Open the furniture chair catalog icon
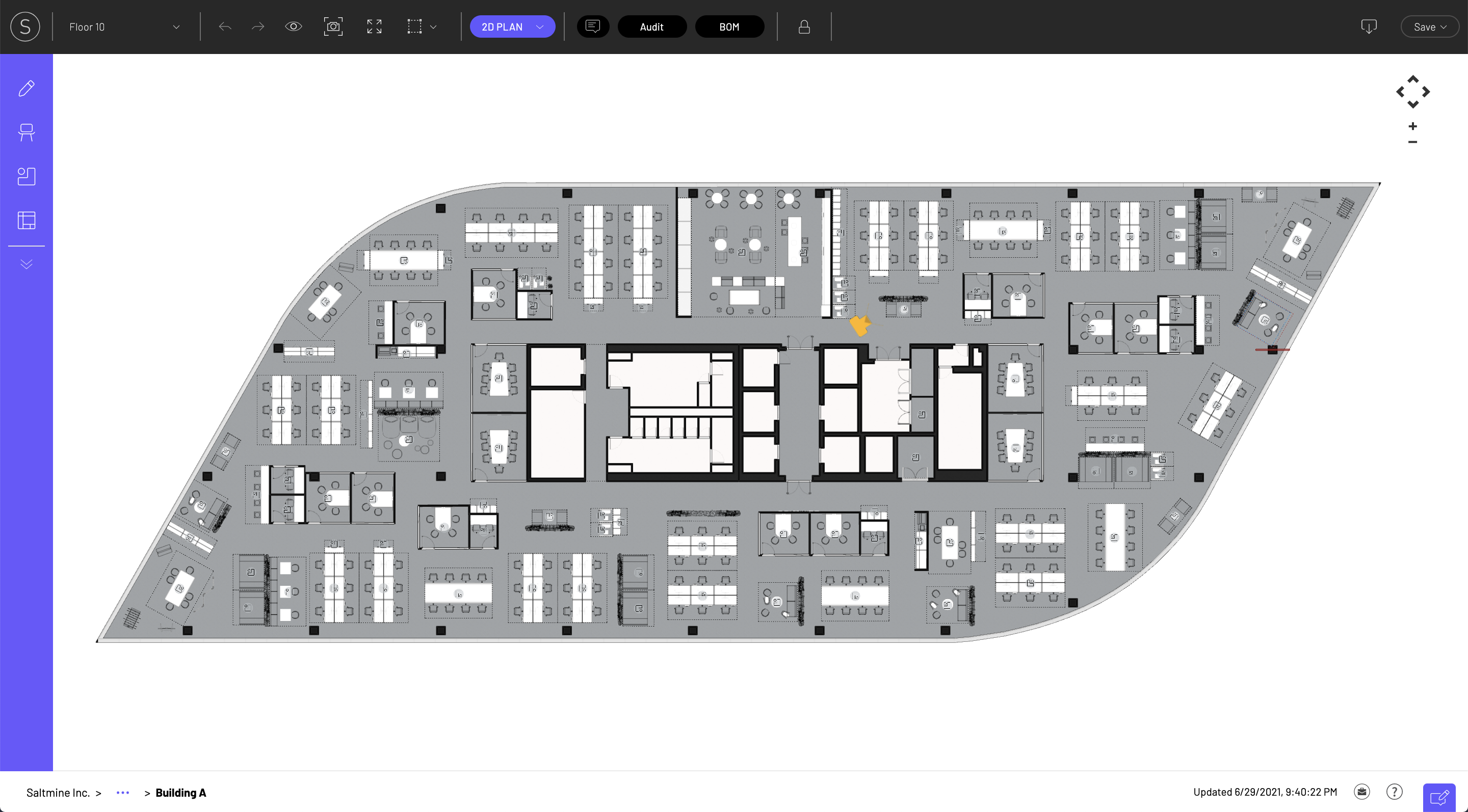1468x812 pixels. [x=26, y=132]
